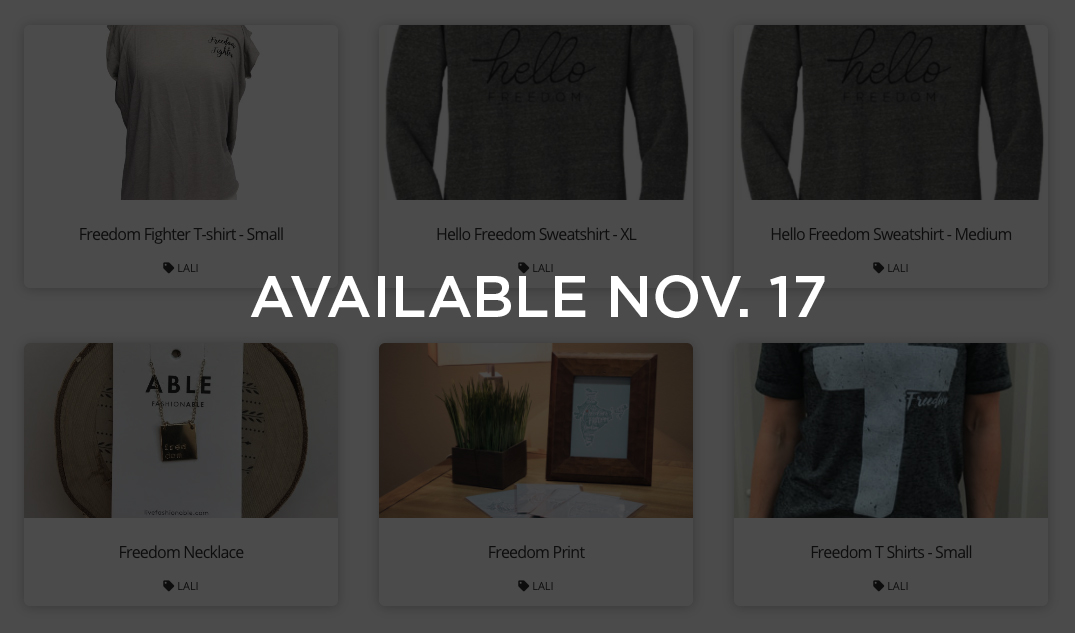Click the tag icon under Freedom T Shirts - Small

pos(878,586)
